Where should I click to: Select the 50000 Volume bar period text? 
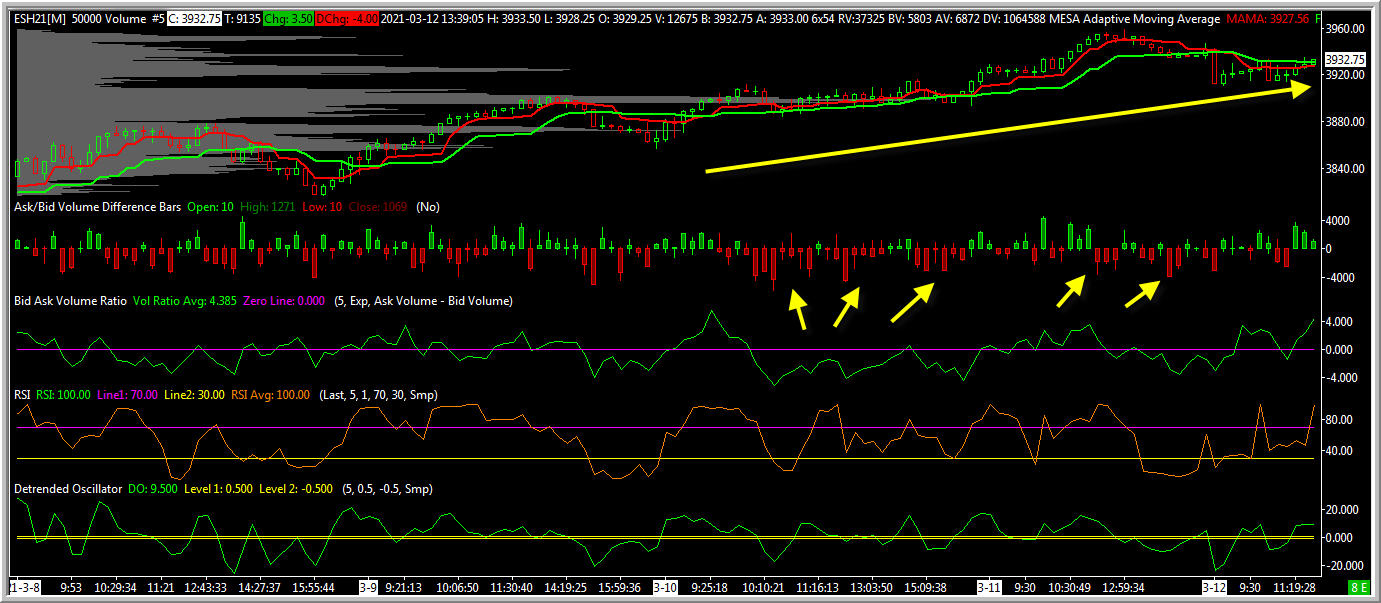108,19
